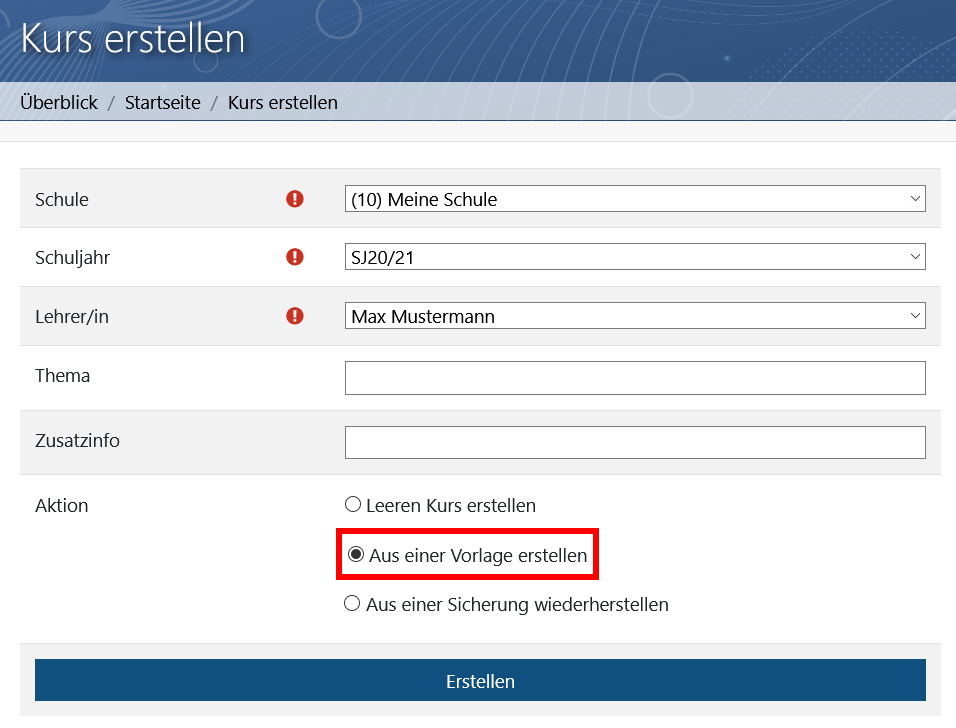Click 'Kurs erstellen' in the breadcrumb
956x728 pixels.
click(282, 102)
